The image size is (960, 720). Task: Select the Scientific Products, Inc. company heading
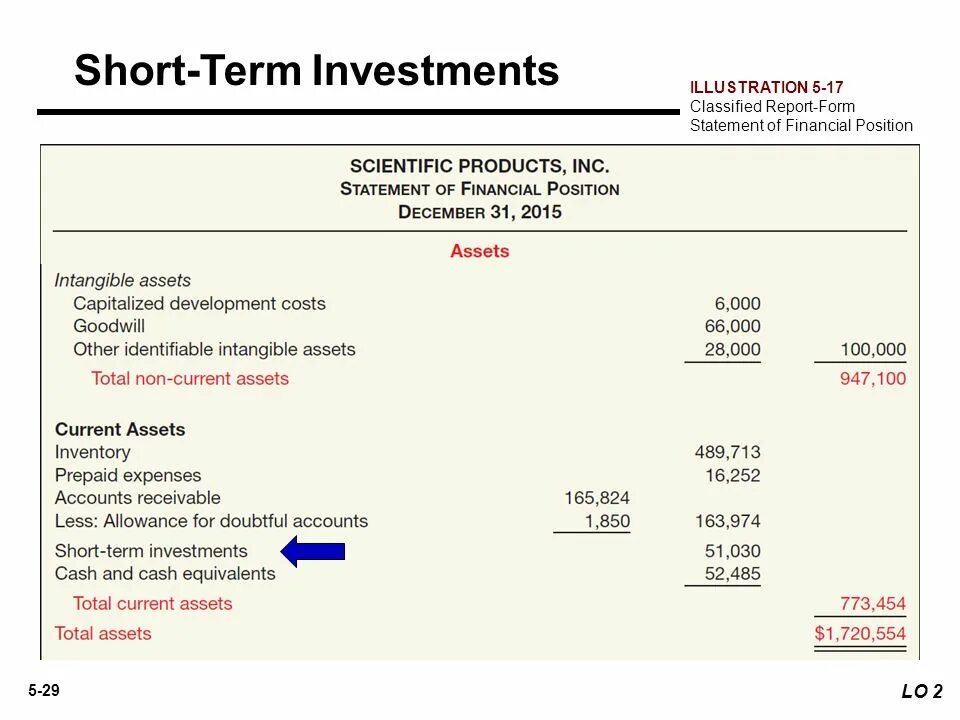click(x=479, y=166)
